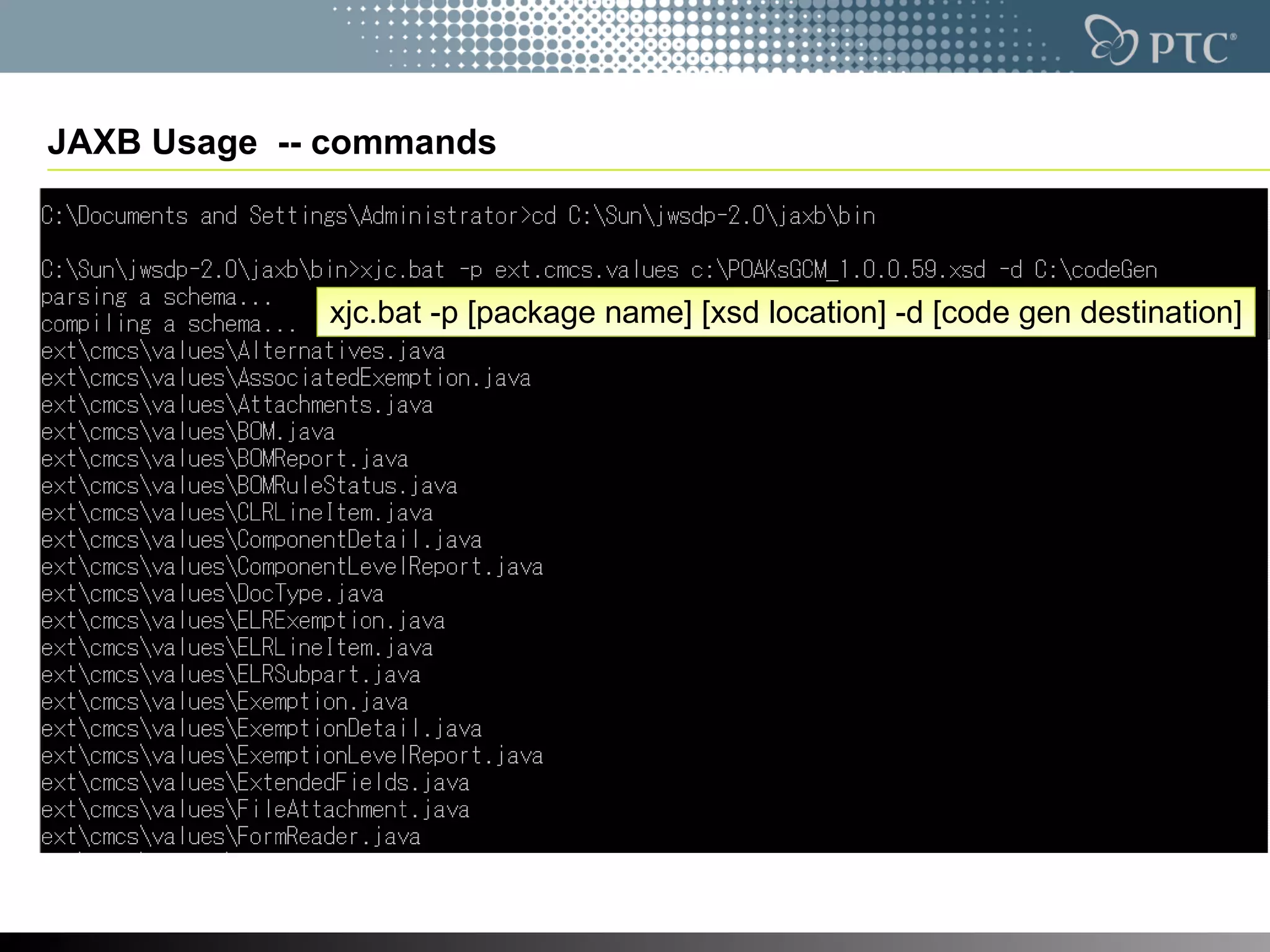Select the FileAttachment.java output line
Viewport: 1270px width, 952px height.
coord(255,809)
